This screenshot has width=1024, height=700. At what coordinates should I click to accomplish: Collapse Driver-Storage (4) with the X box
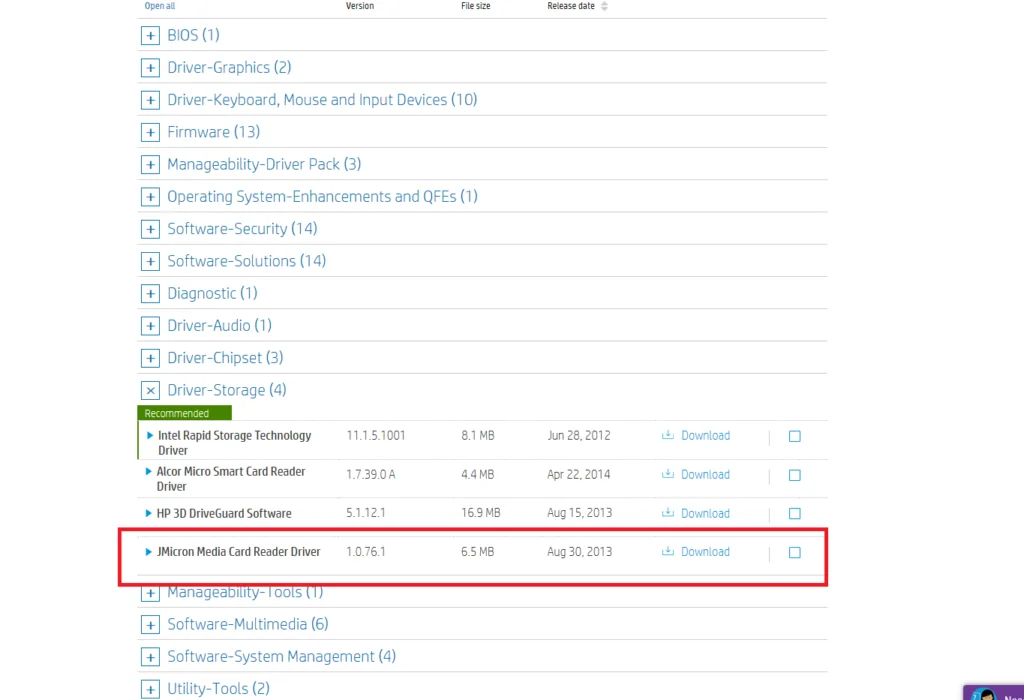click(x=150, y=390)
